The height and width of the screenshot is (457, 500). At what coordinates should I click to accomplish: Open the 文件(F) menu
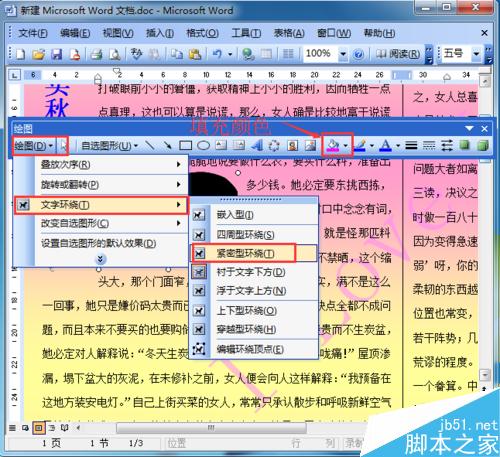pyautogui.click(x=33, y=33)
